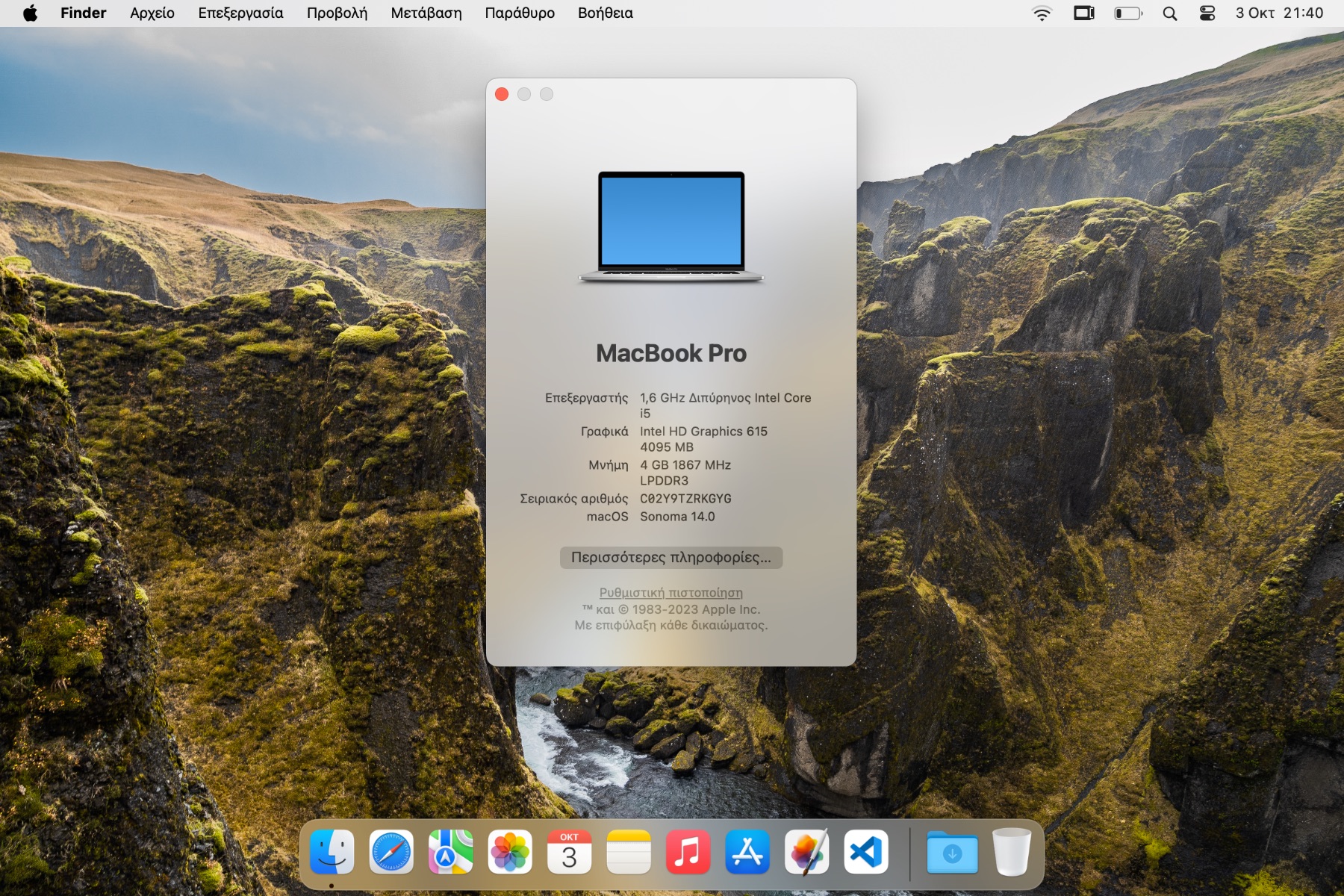Click the Sonoma 14.0 version text

[677, 517]
